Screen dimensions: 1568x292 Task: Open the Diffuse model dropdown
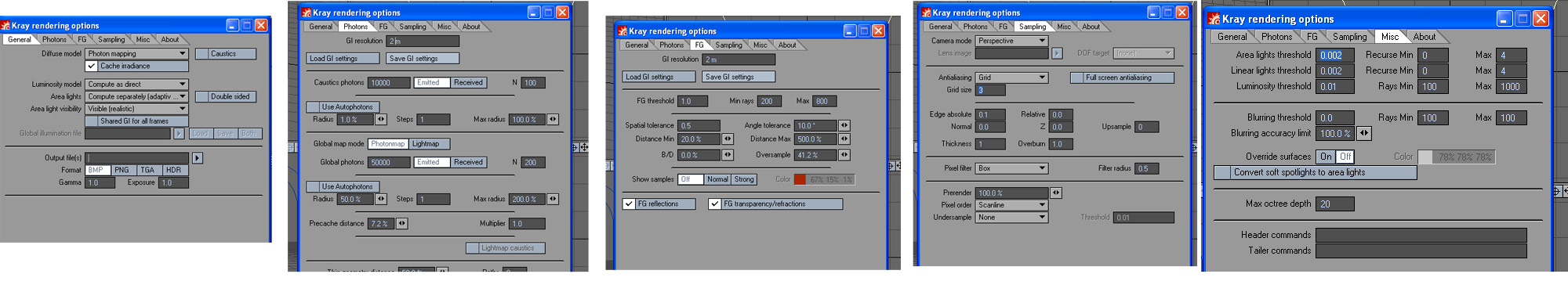point(136,54)
